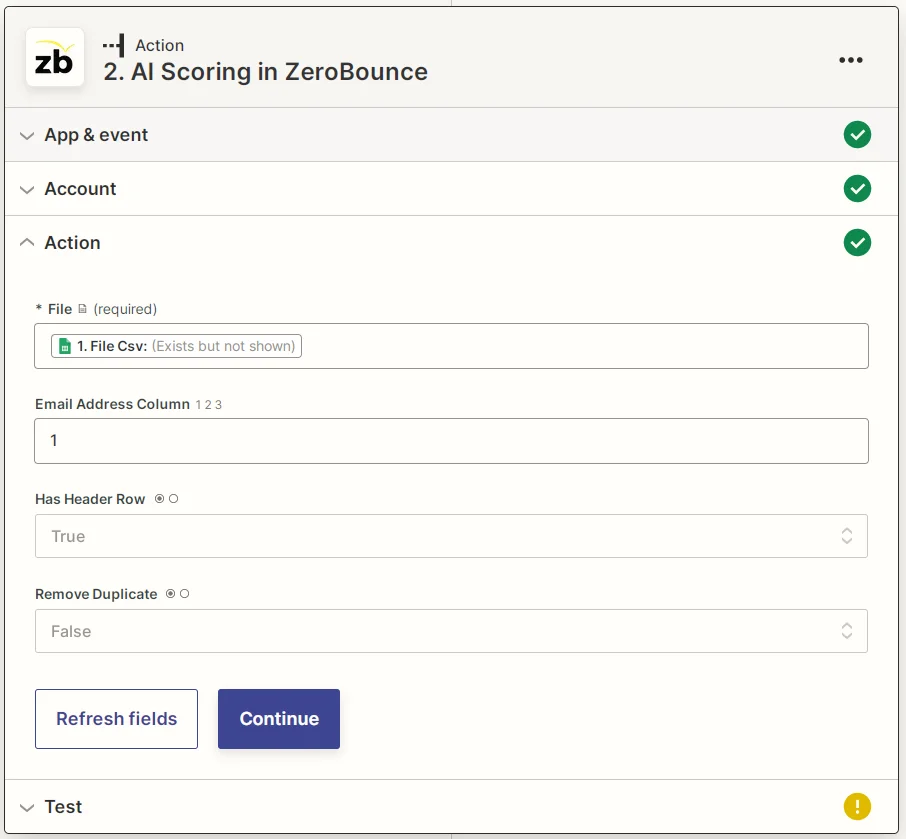Collapse the App & event section

[27, 134]
